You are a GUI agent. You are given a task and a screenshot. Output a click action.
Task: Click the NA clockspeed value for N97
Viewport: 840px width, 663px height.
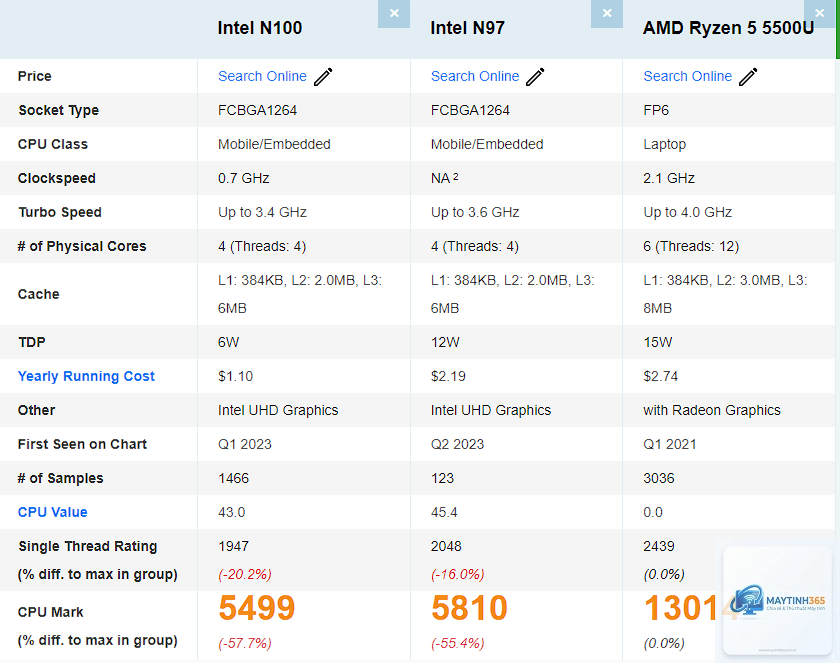pyautogui.click(x=444, y=178)
